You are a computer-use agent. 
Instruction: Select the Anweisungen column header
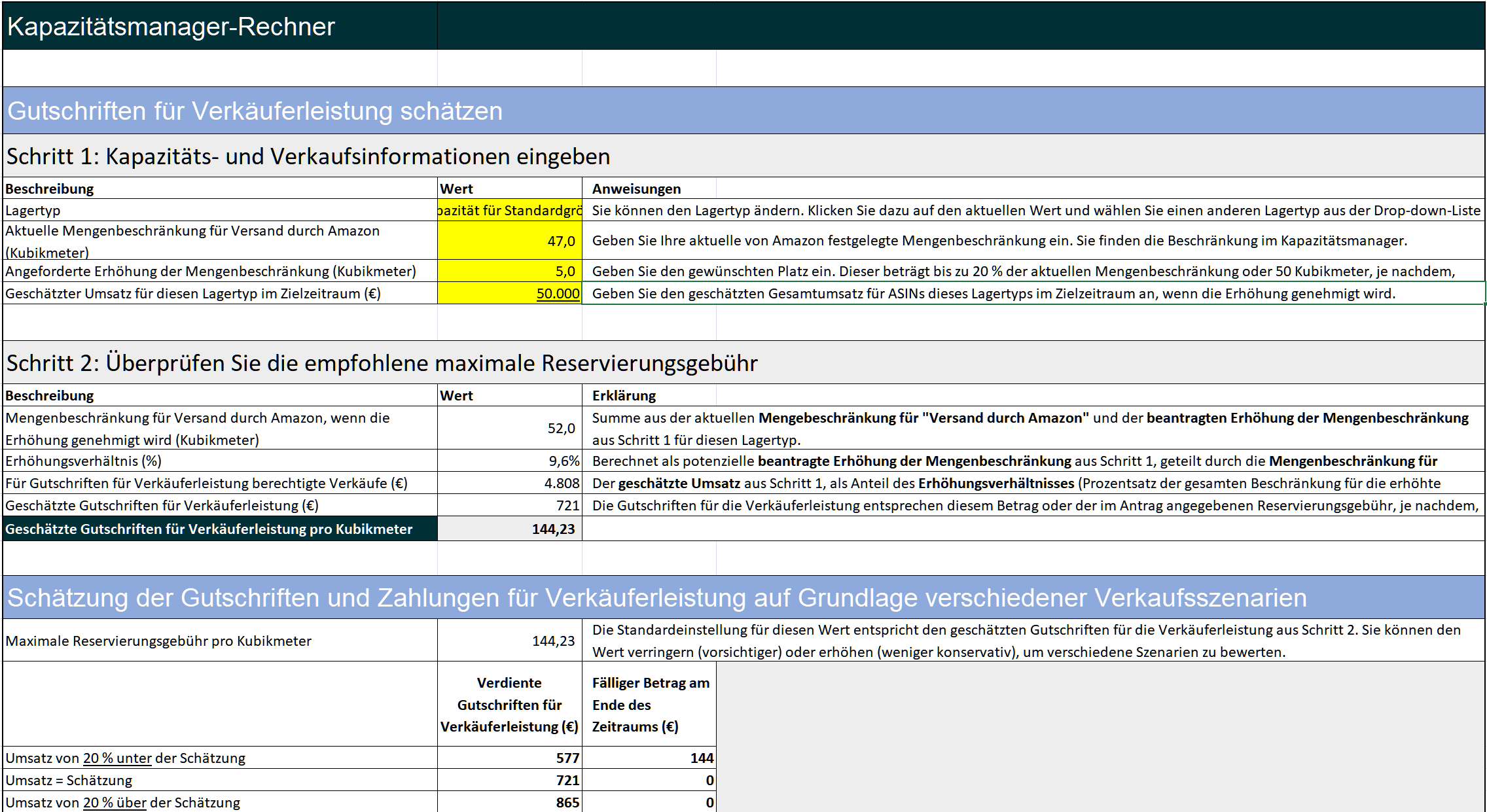(636, 188)
